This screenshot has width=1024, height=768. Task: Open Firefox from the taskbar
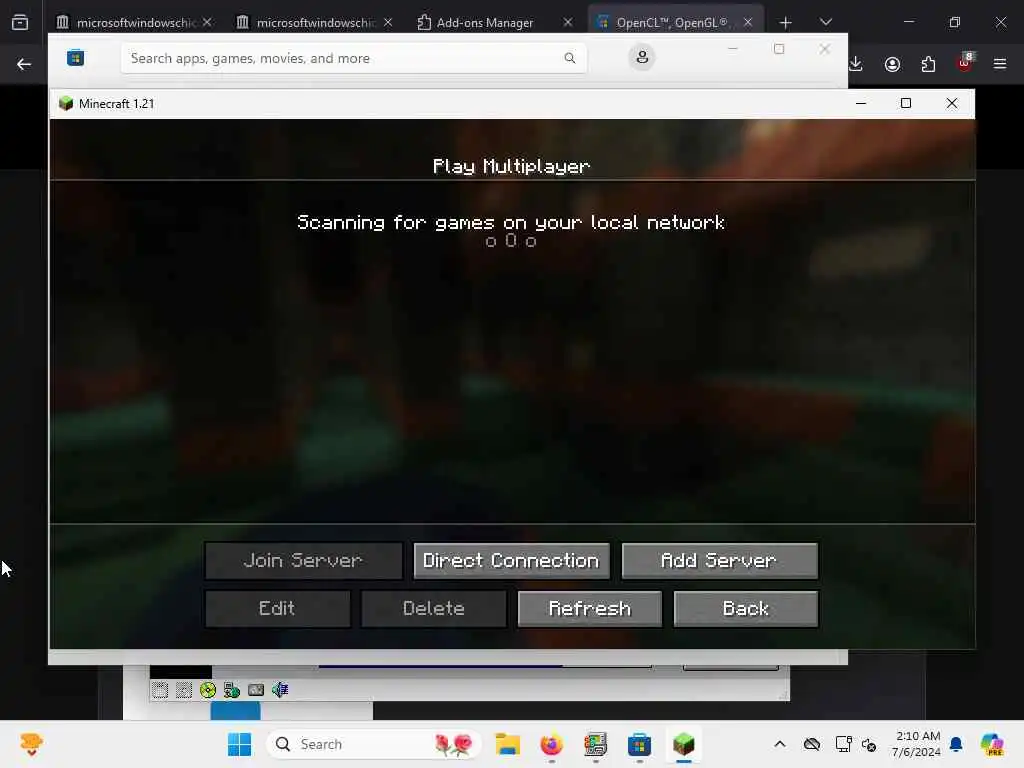coord(551,744)
